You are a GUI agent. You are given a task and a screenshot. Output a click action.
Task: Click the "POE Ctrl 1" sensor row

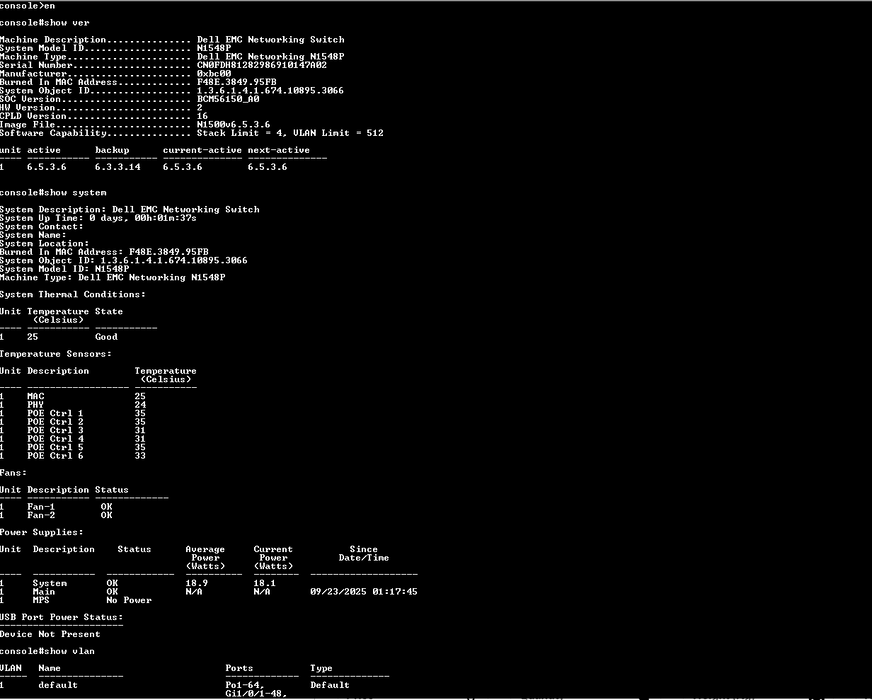[x=73, y=413]
